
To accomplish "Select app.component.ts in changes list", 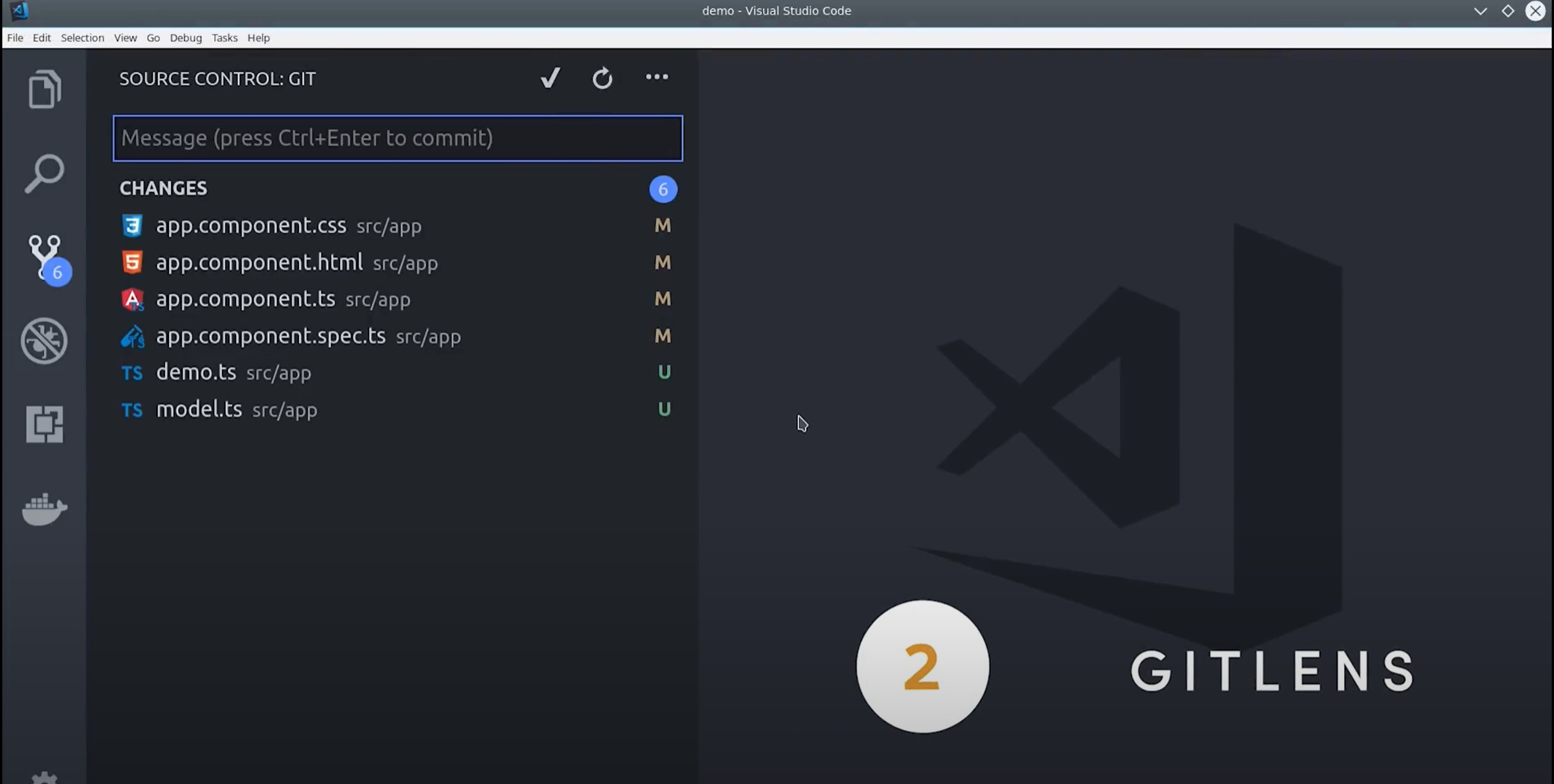I will coord(397,299).
